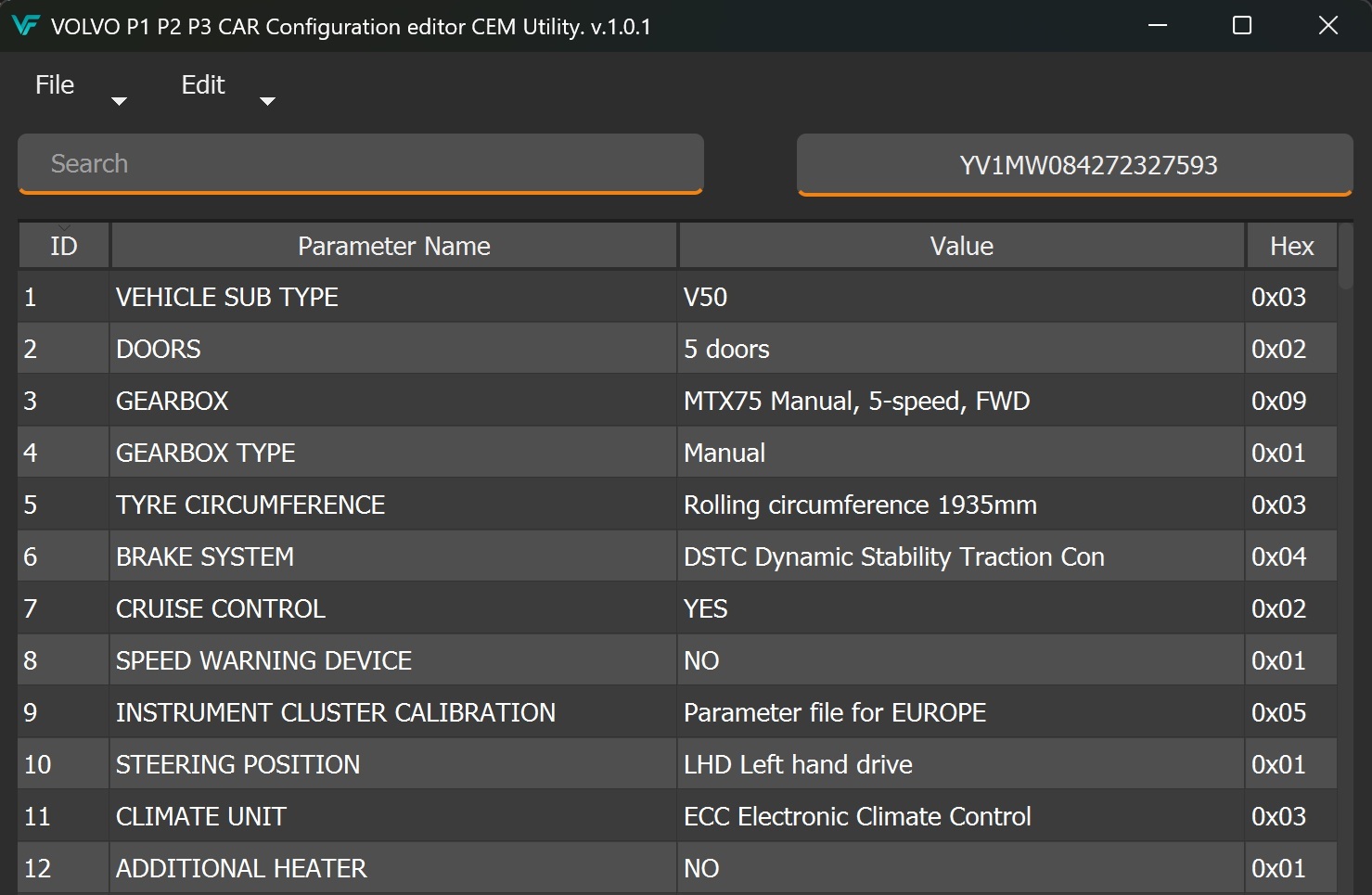Select the GEARBOX TYPE parameter
Screen dimensions: 1372x895
[x=393, y=453]
